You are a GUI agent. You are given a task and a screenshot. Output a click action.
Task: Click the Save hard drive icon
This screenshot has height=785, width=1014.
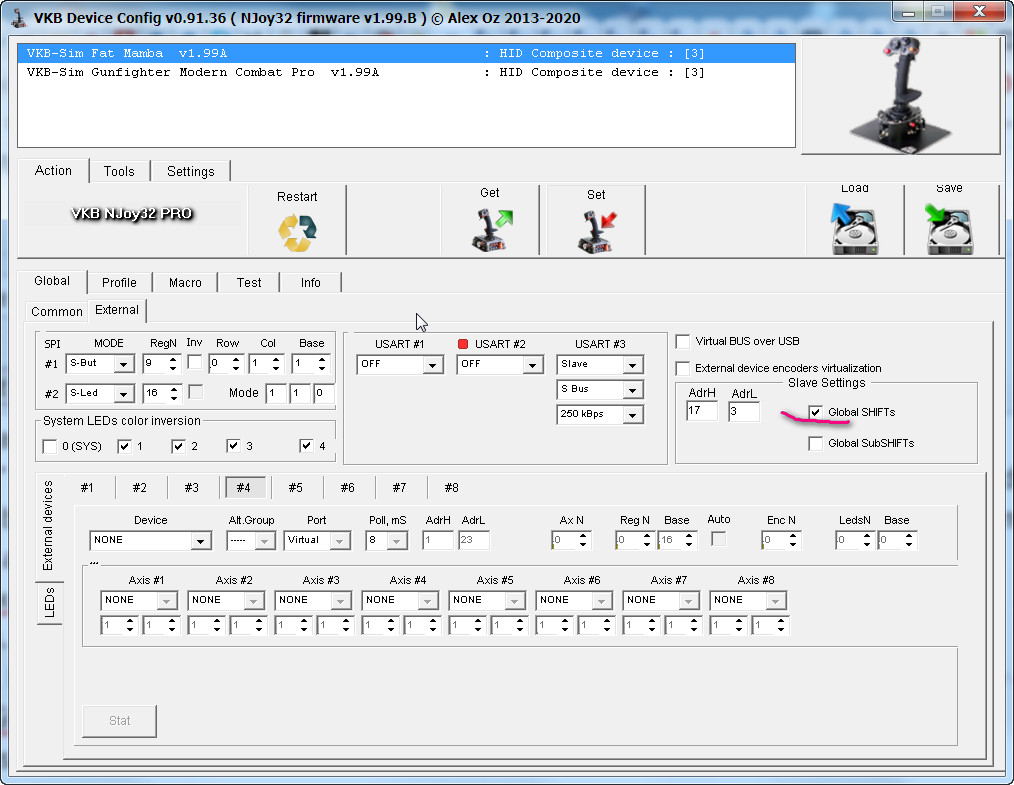click(x=949, y=229)
